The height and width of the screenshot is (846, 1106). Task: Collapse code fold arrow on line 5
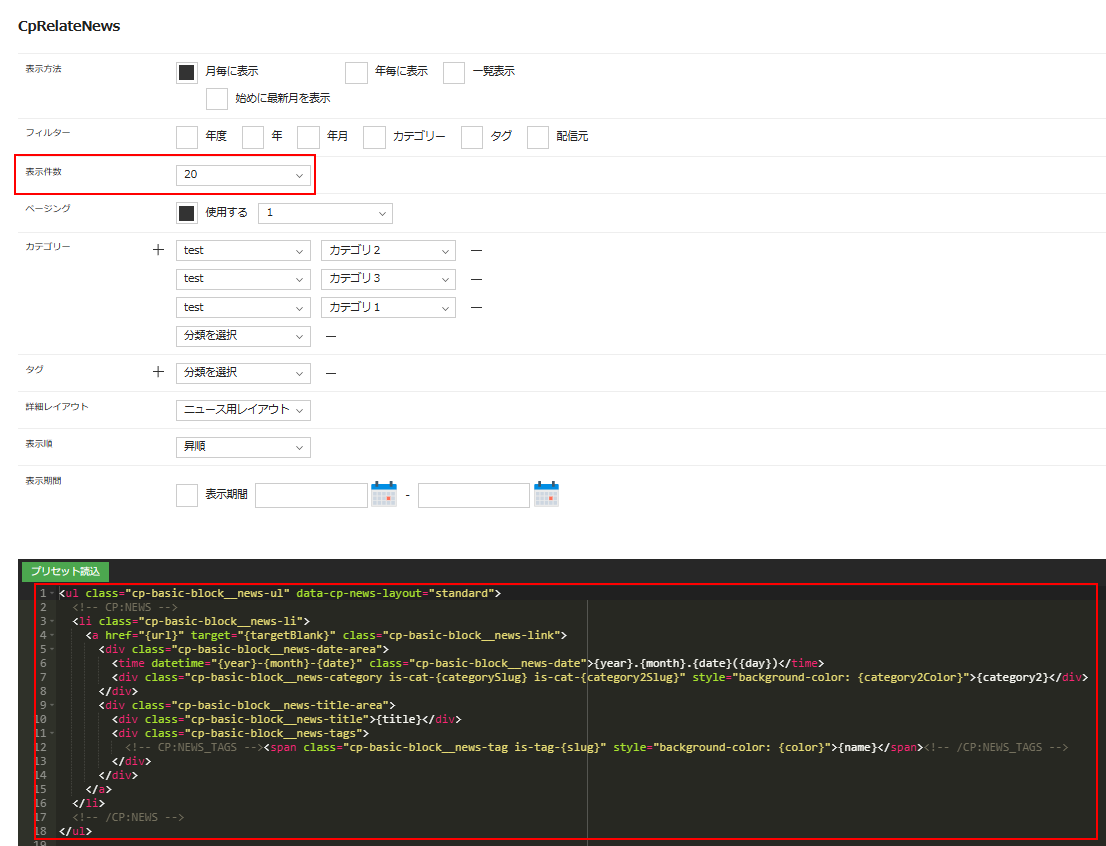(52, 649)
